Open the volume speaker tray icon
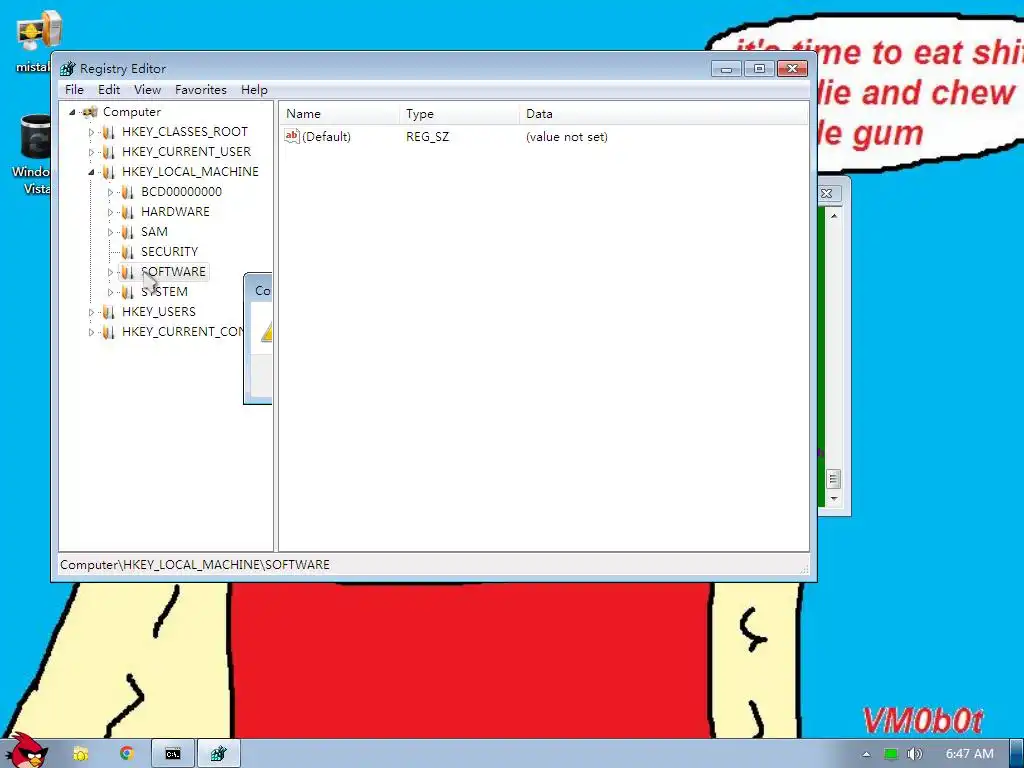 [x=914, y=754]
